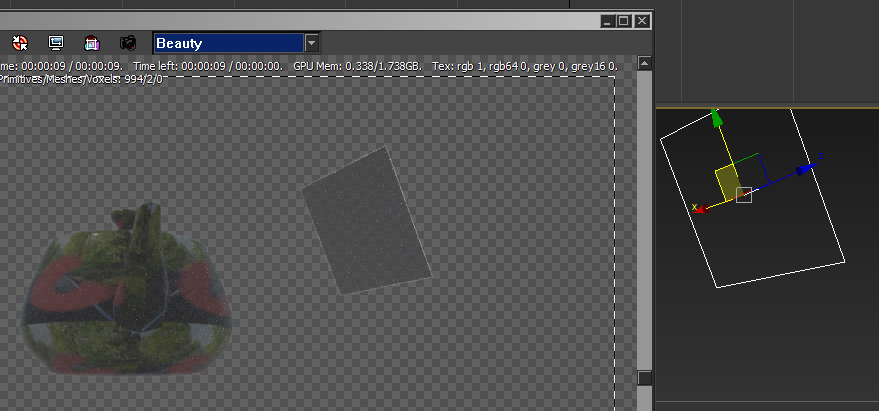Click the red X axis arrow of gizmo
Viewport: 879px width, 411px height.
click(x=699, y=209)
